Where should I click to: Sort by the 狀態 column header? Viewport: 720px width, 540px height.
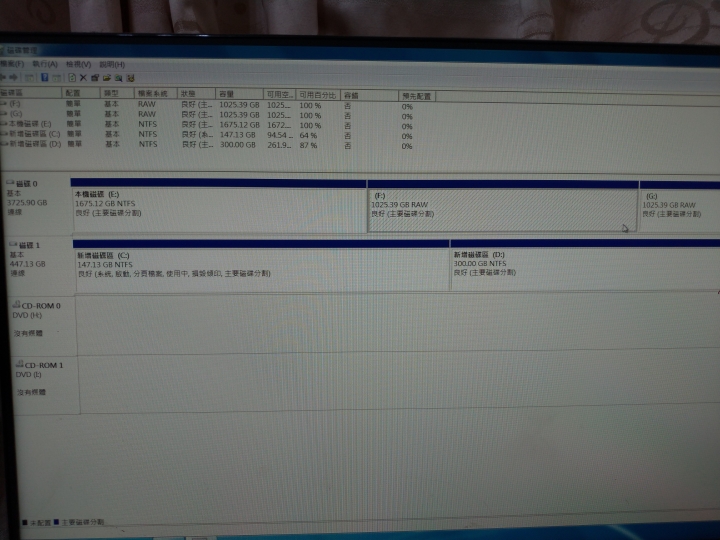[197, 94]
